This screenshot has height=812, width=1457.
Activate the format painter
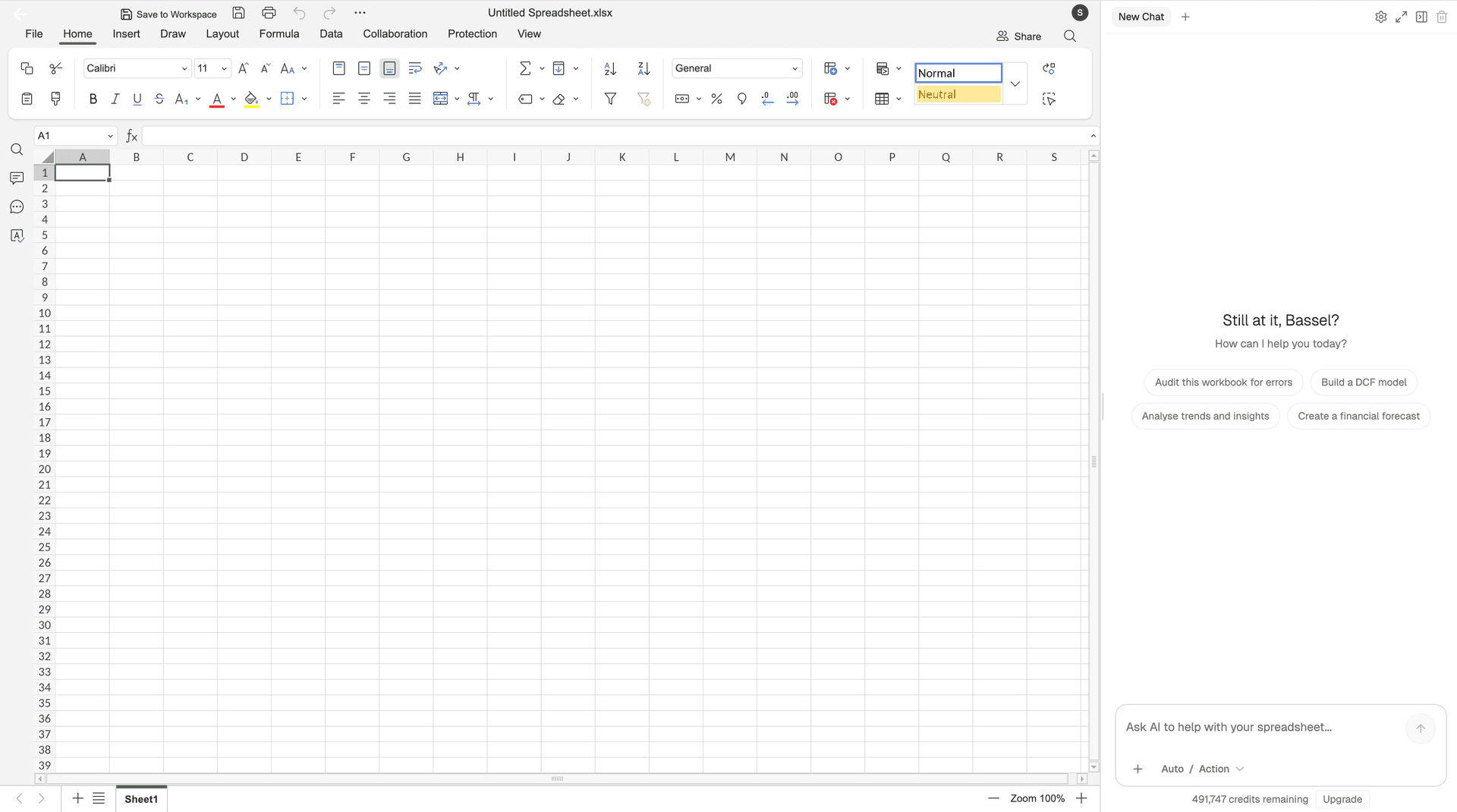55,99
